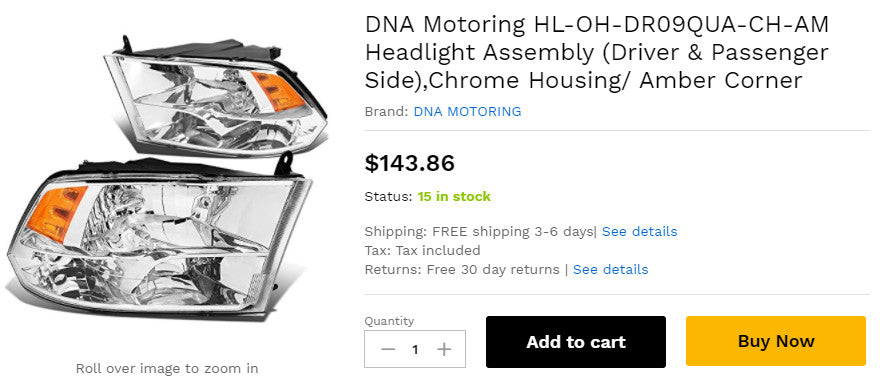Focus the quantity field showing 1

click(x=415, y=349)
